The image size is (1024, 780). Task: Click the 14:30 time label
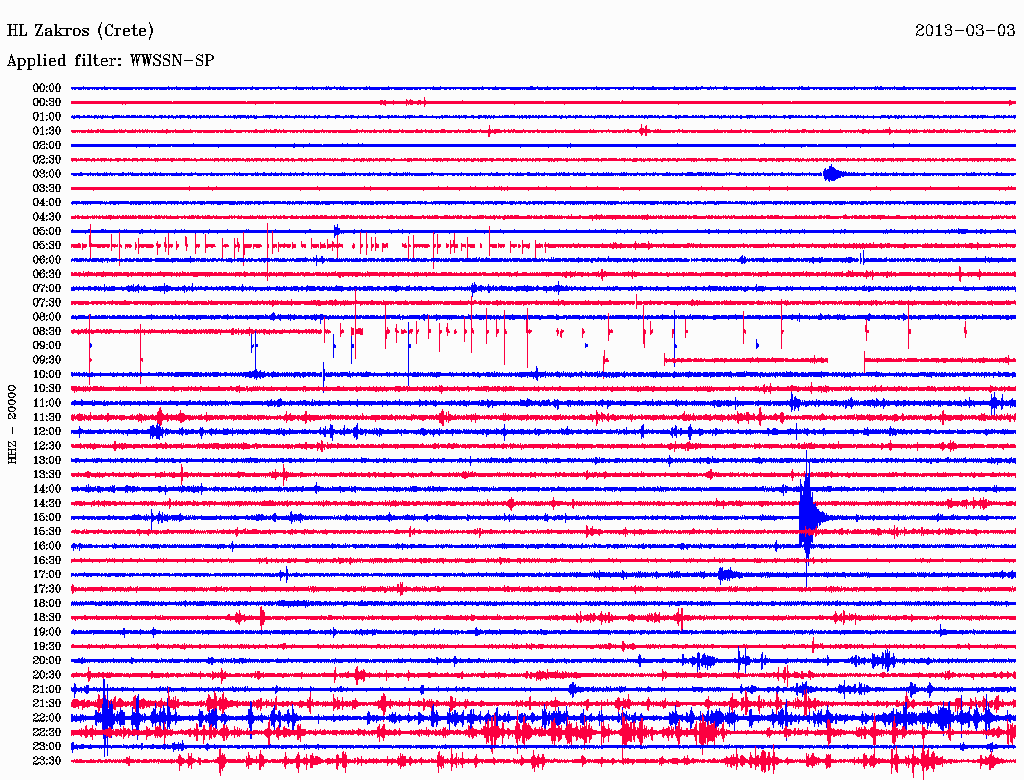[47, 504]
